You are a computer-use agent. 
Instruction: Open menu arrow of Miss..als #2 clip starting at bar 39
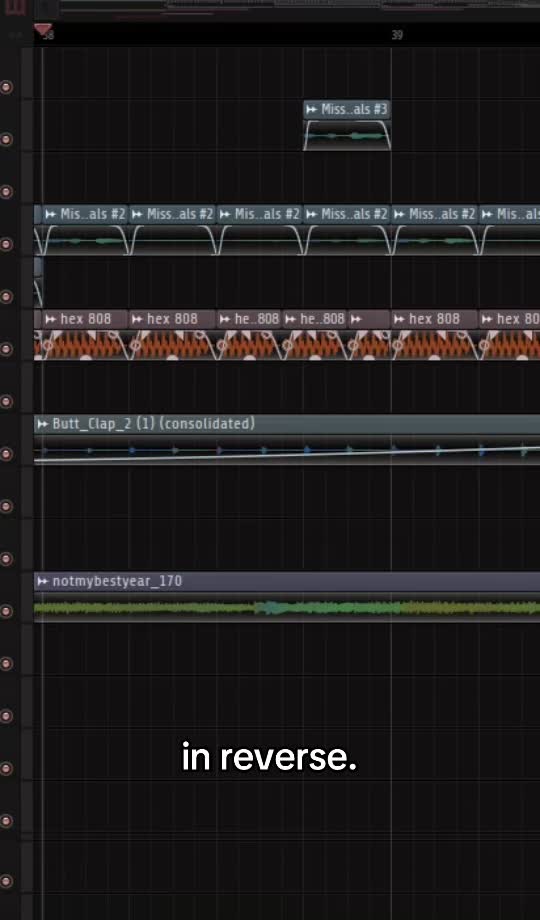point(400,215)
